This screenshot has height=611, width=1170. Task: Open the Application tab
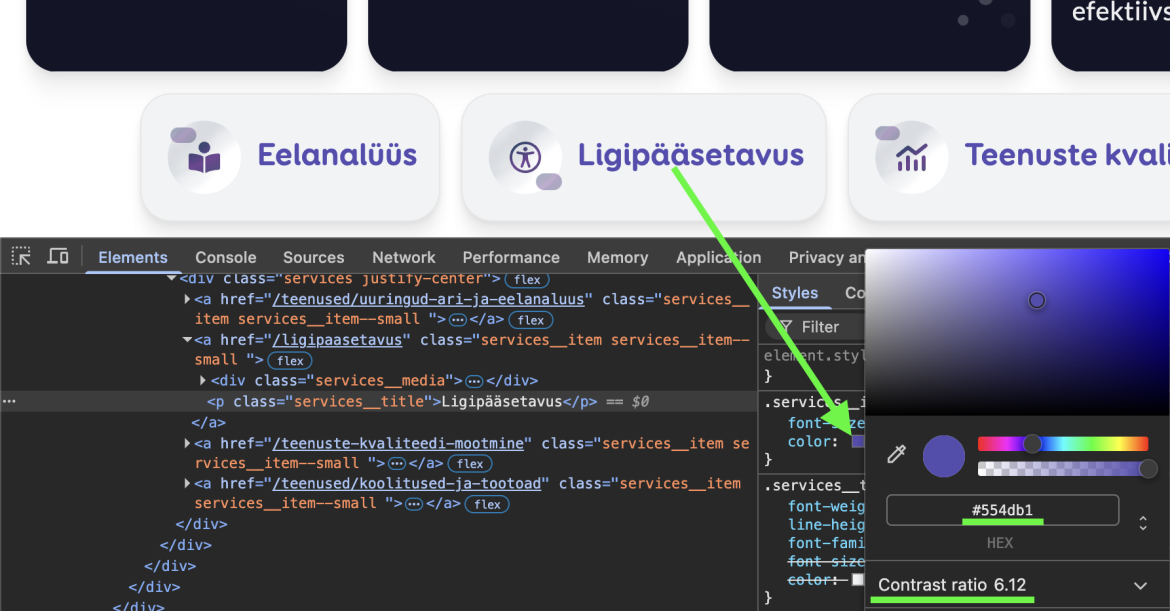719,257
